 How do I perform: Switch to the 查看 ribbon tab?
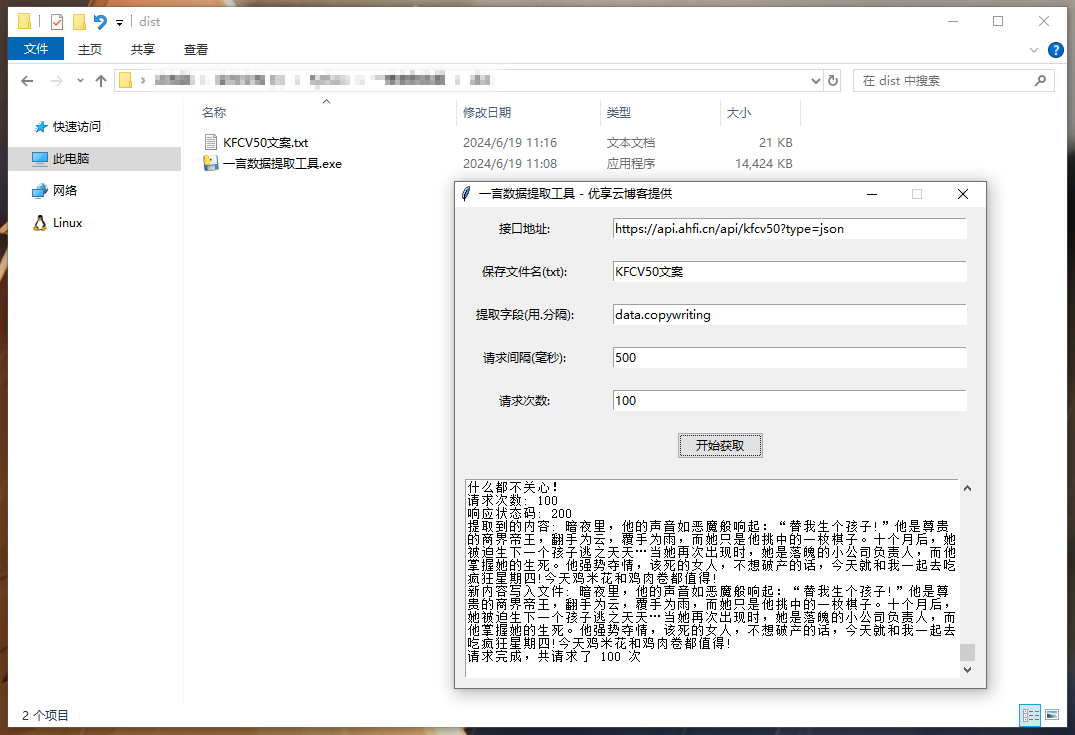pos(195,48)
